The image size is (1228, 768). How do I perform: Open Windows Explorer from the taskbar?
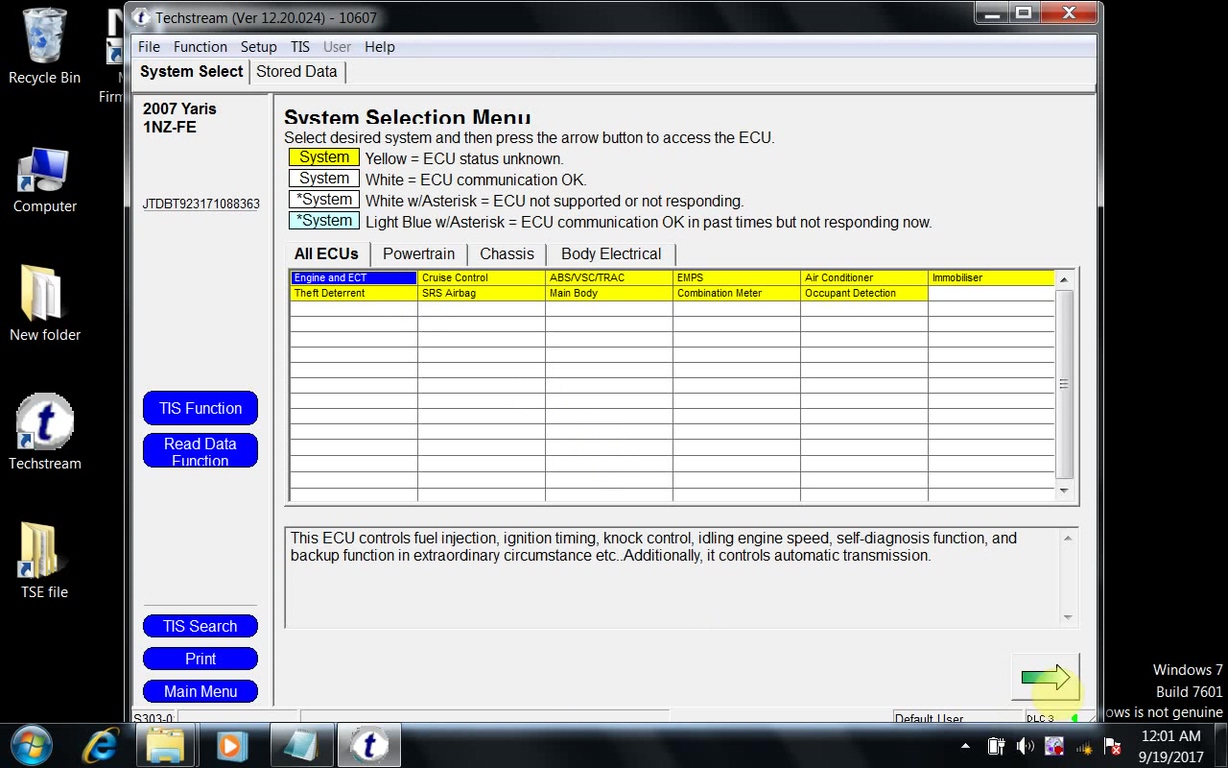(x=165, y=745)
